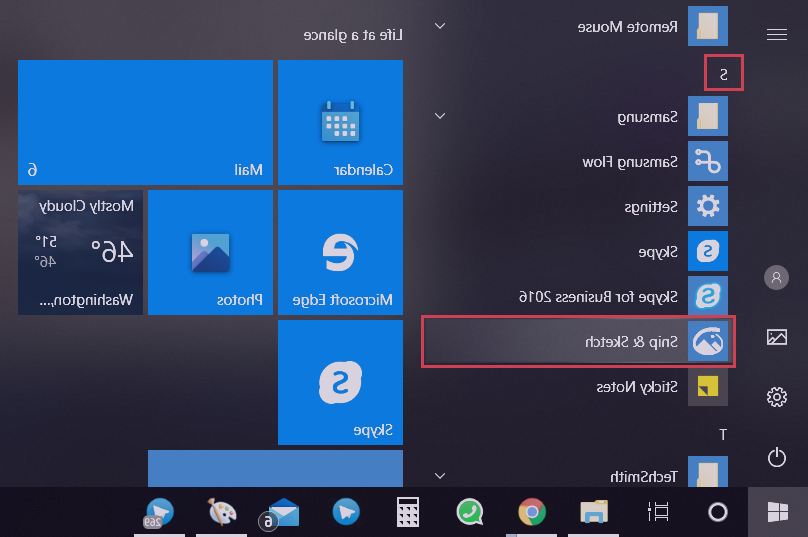Image resolution: width=808 pixels, height=537 pixels.
Task: Expand the Start menu hamburger
Action: pyautogui.click(x=776, y=34)
